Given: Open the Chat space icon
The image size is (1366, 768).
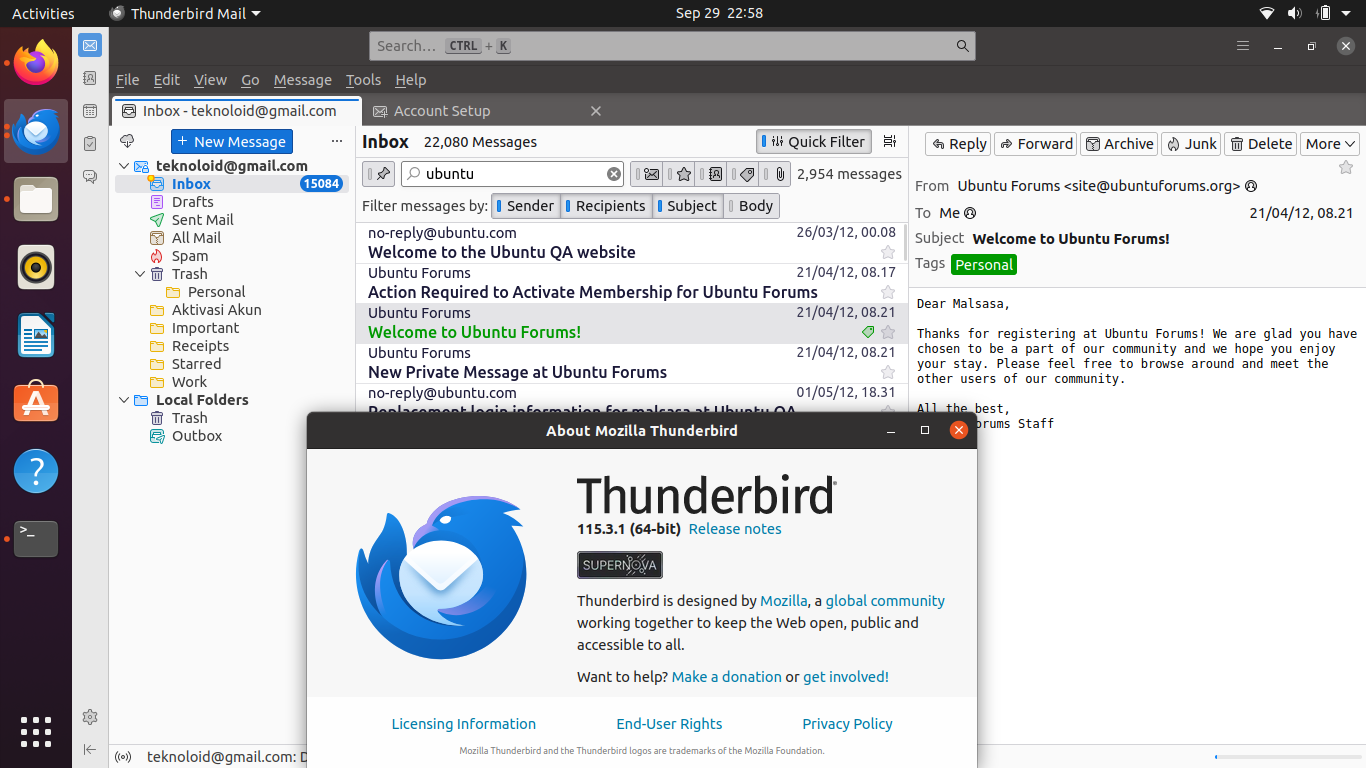Looking at the screenshot, I should [90, 177].
